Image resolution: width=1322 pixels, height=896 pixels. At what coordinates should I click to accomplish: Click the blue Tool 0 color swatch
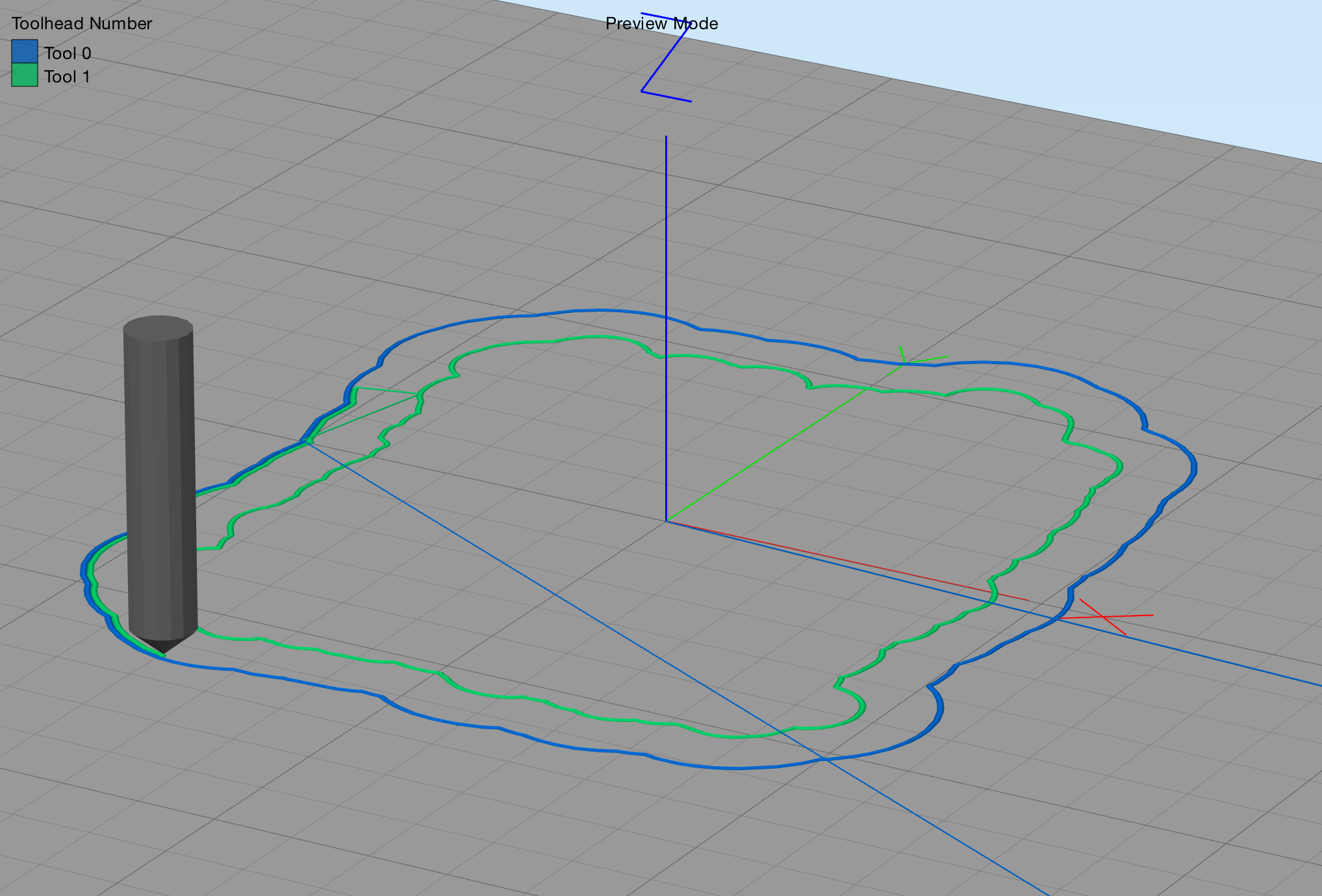(x=25, y=52)
